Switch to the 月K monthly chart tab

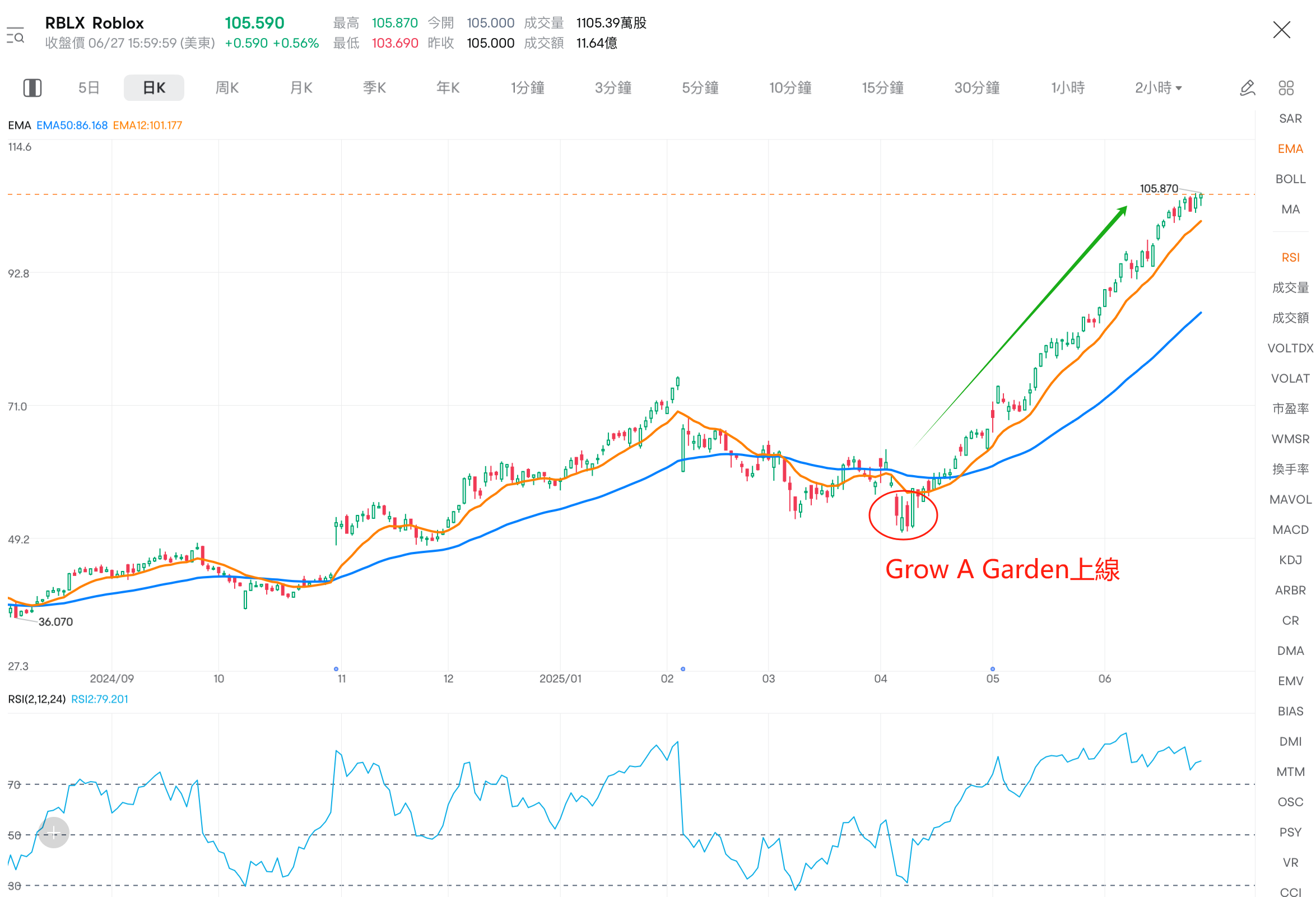301,87
